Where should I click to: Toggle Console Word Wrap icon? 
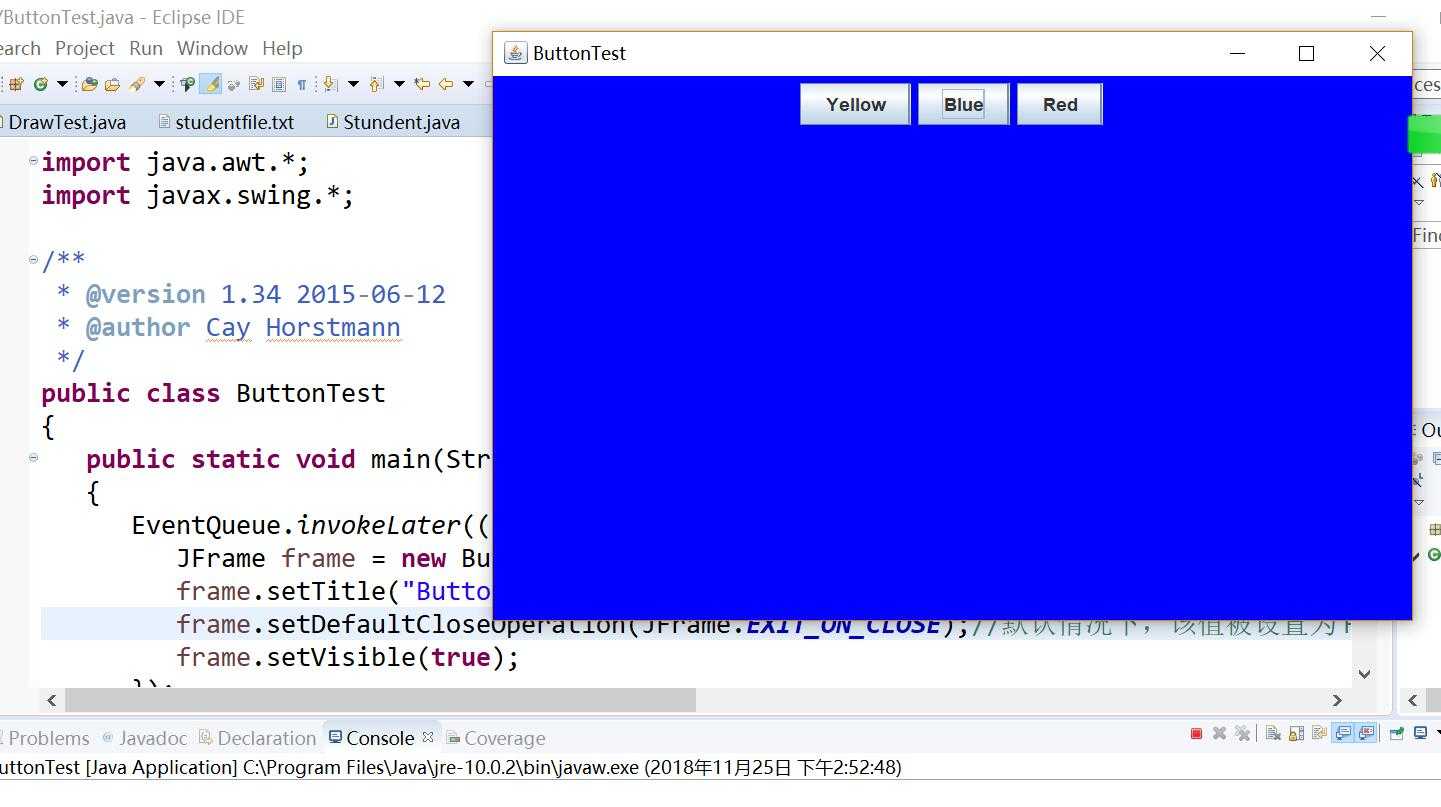[x=1320, y=734]
